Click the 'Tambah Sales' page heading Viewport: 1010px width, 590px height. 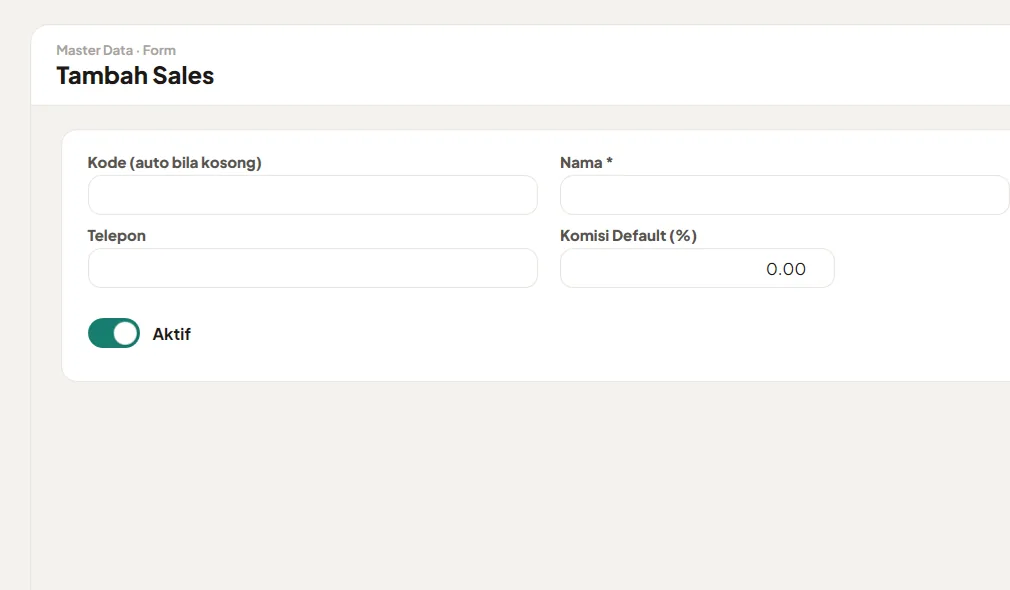(135, 75)
